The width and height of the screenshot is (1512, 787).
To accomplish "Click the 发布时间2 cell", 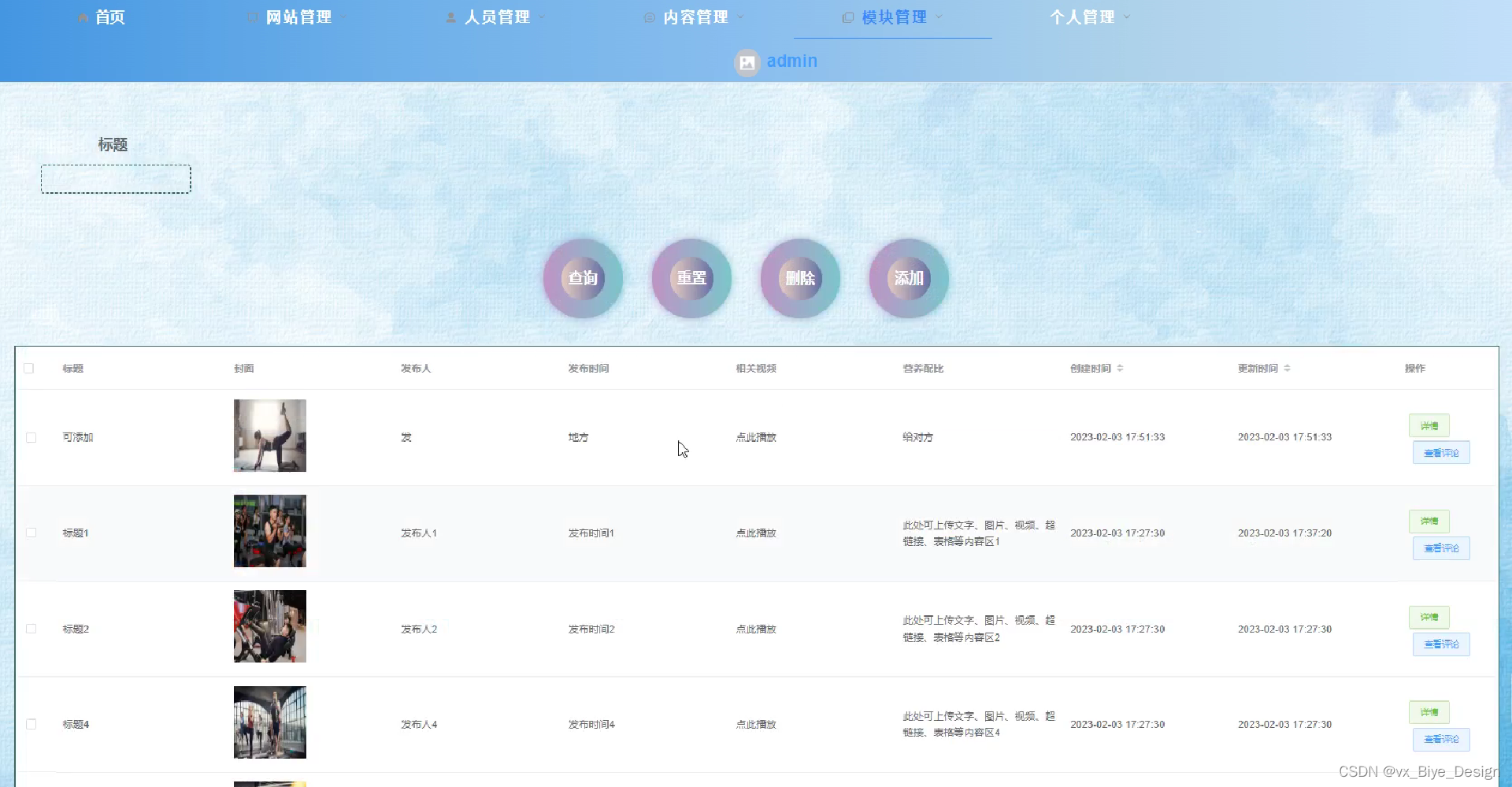I will point(591,629).
